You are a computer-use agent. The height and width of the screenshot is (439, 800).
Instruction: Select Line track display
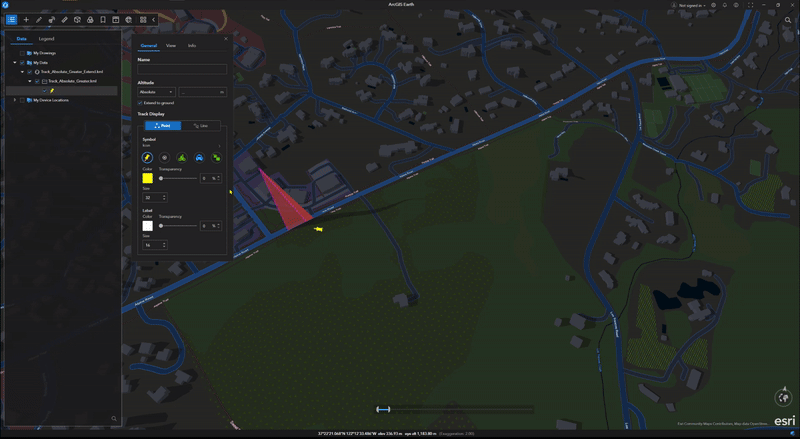(201, 126)
